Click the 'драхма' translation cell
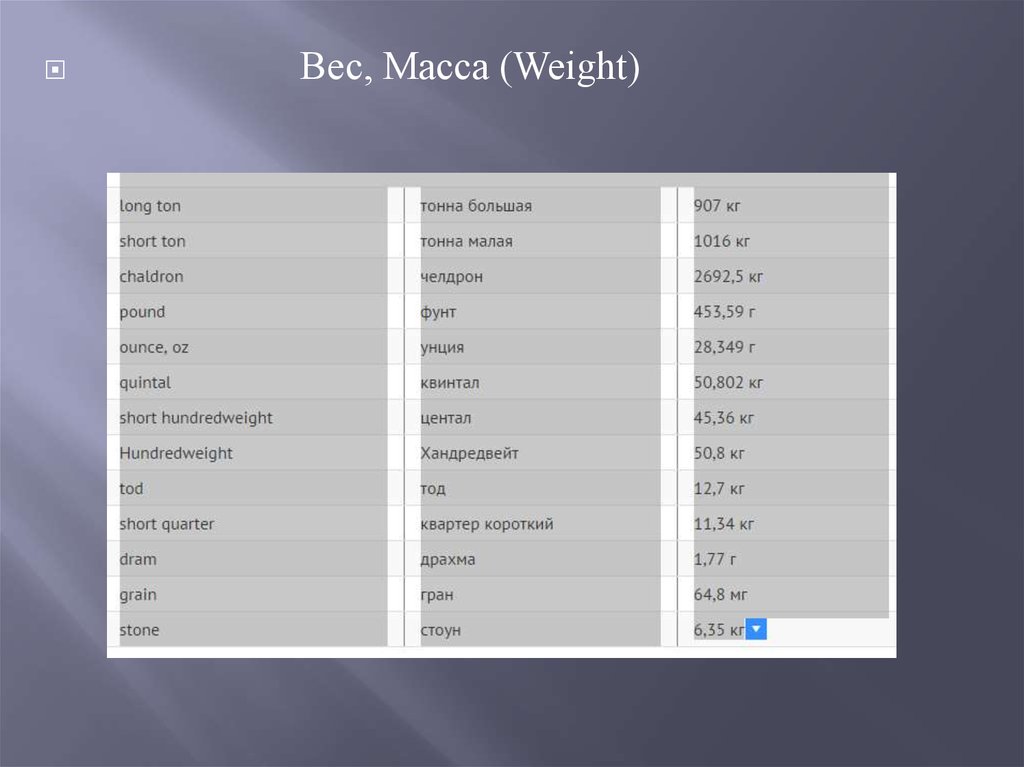Screen dimensions: 1024x767 click(x=448, y=559)
